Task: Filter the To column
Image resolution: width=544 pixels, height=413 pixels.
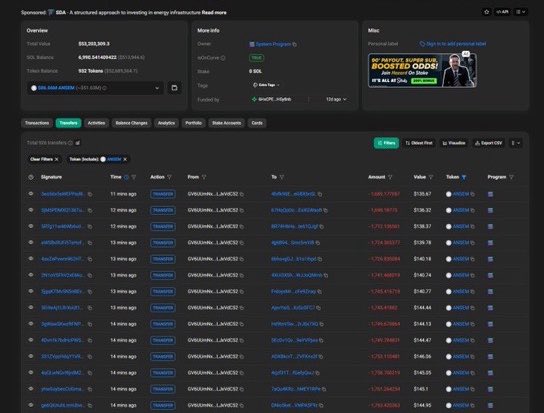Action: tap(282, 177)
